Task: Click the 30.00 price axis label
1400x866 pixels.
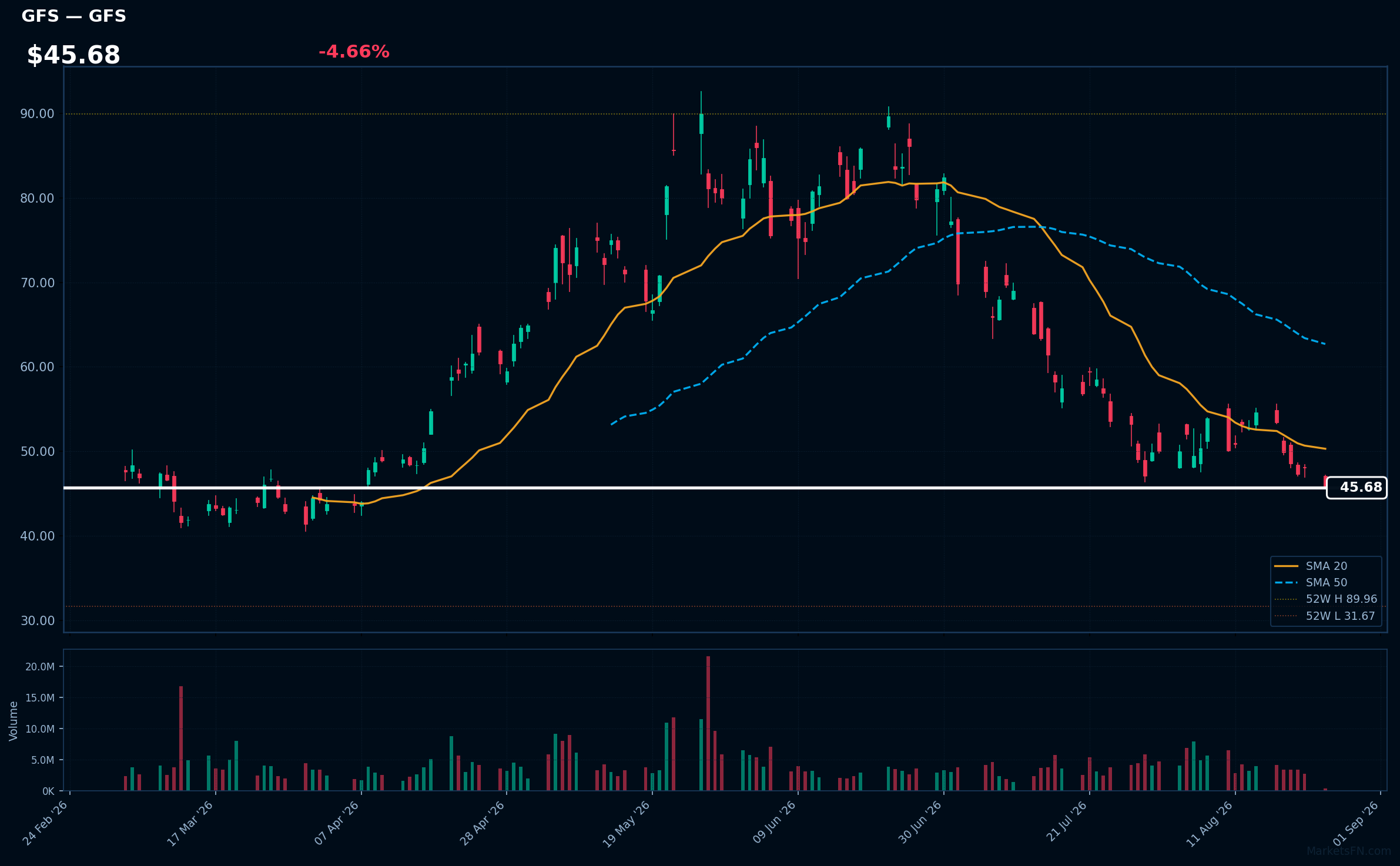Action: pyautogui.click(x=37, y=621)
